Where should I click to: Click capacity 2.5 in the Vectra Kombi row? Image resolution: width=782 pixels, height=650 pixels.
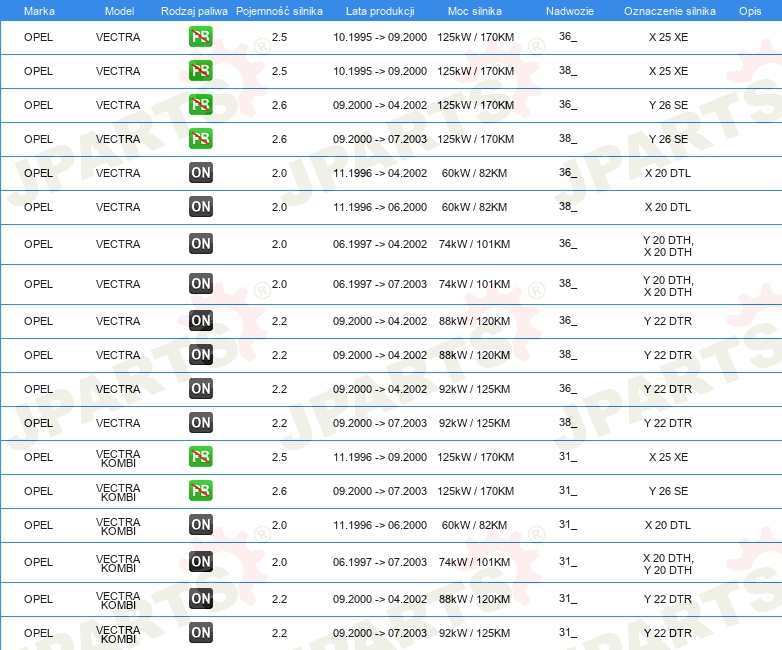pos(279,457)
